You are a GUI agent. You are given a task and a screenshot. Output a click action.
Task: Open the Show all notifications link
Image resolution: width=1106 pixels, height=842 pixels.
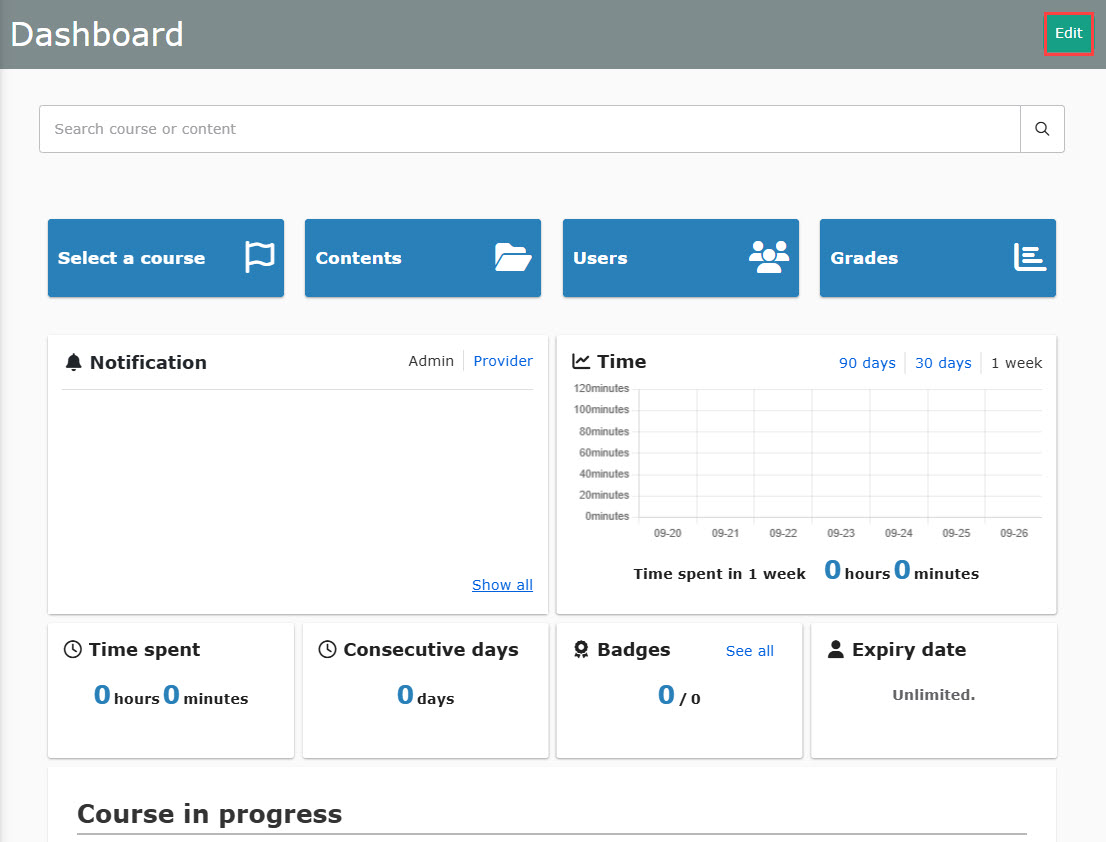pos(502,585)
